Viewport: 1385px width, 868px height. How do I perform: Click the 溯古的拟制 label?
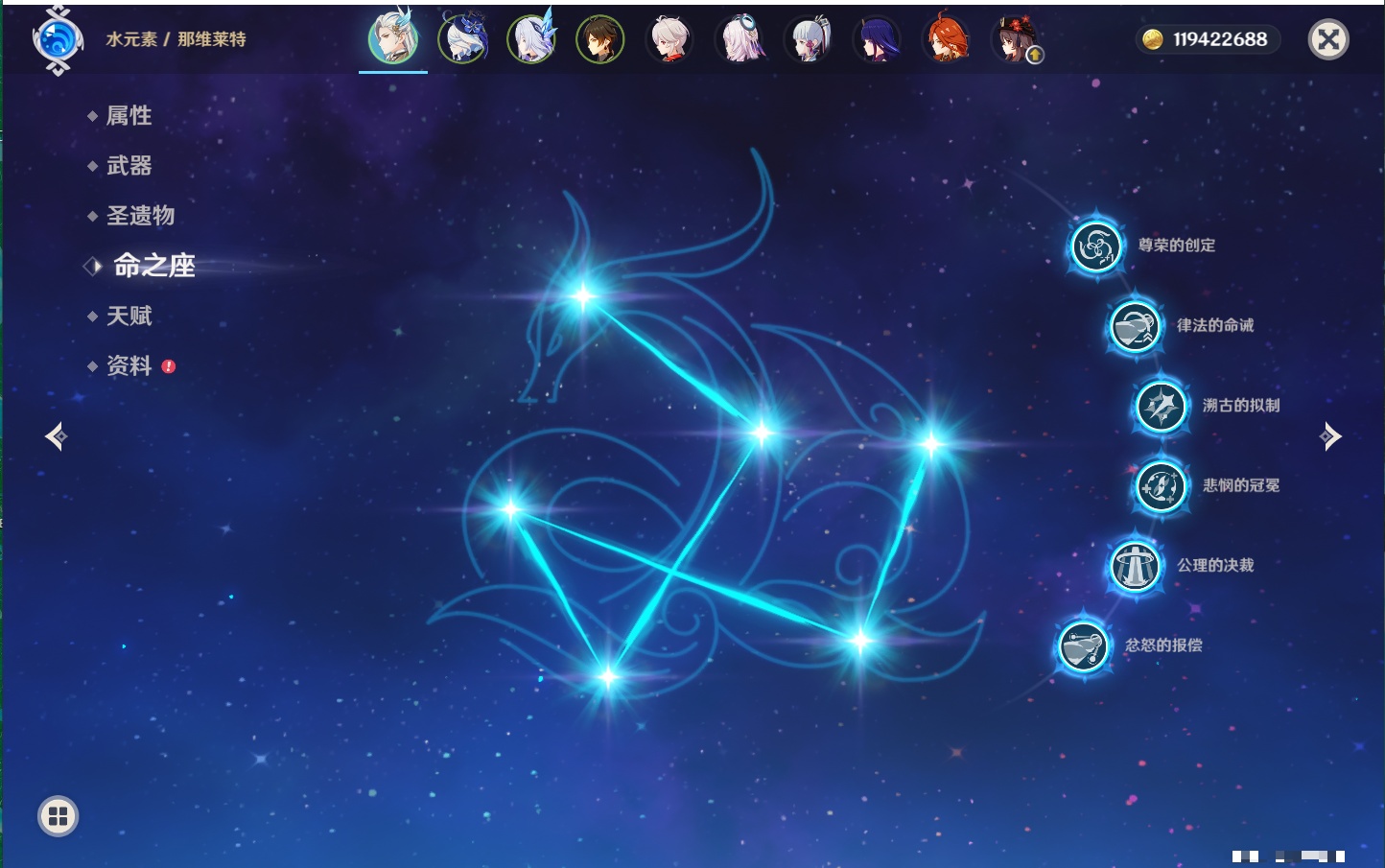1241,406
